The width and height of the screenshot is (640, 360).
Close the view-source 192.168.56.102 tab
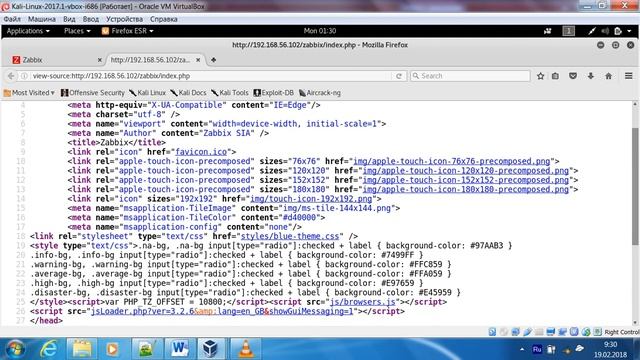coord(198,60)
